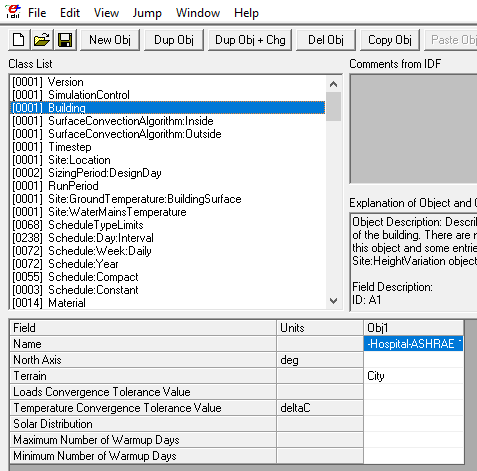Select the Schedule:Year class
This screenshot has height=471, width=477.
[x=168, y=264]
